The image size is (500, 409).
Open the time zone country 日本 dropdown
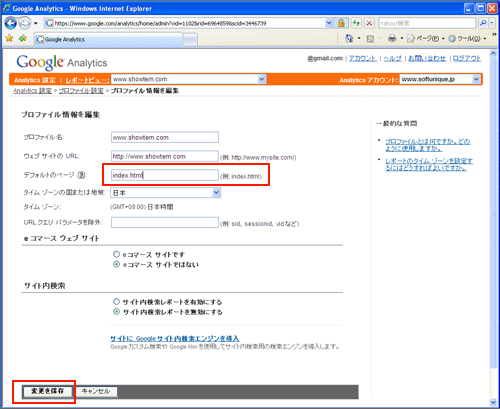coord(166,193)
